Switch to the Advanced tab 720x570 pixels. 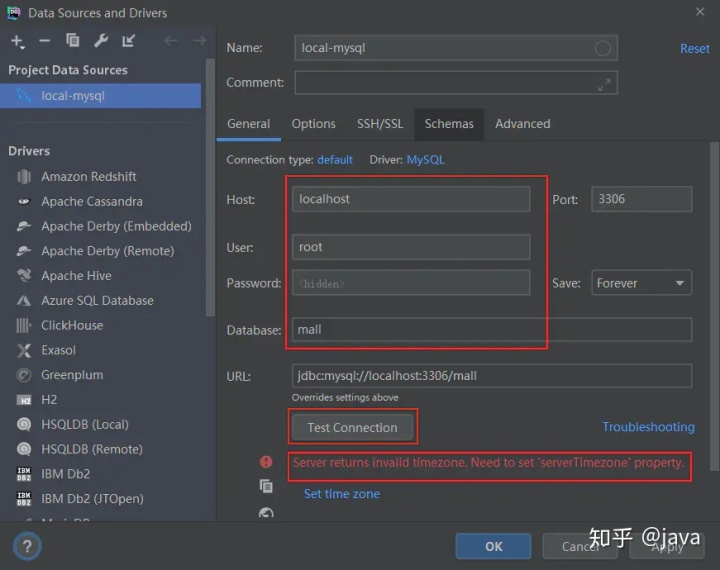523,124
